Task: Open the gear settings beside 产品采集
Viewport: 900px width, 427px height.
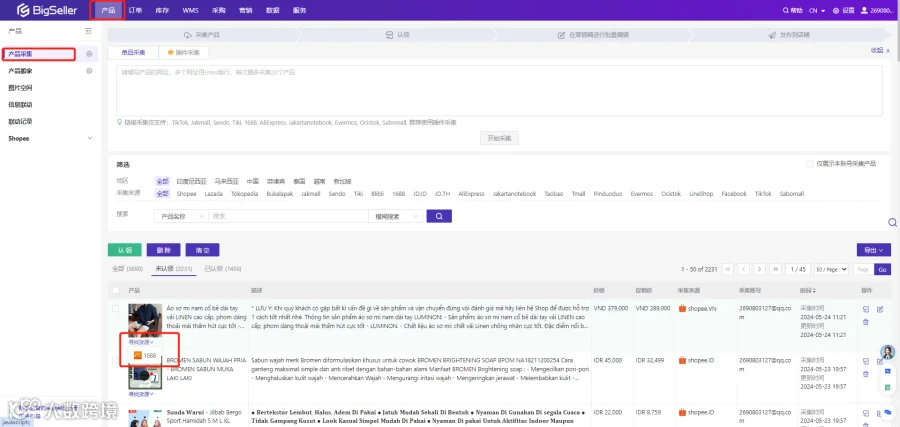Action: [90, 54]
